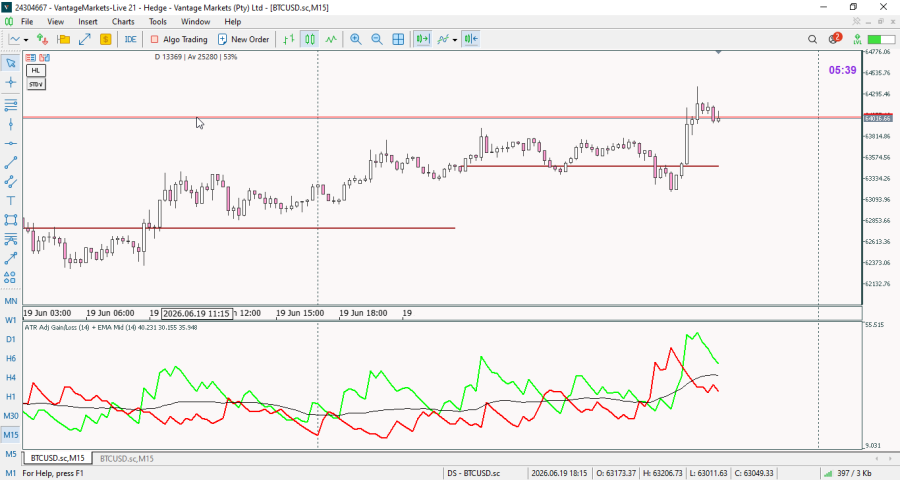Click the HL chart button
The height and width of the screenshot is (480, 900).
pyautogui.click(x=36, y=70)
